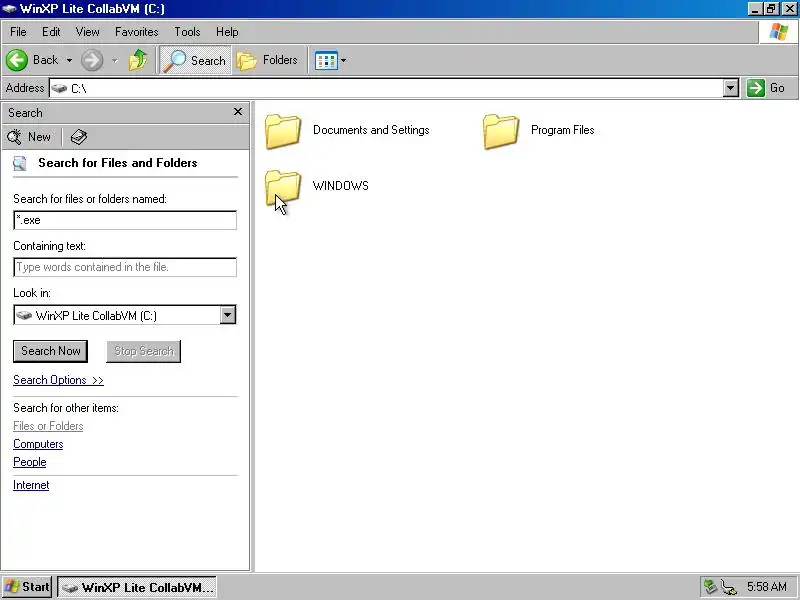Viewport: 800px width, 600px height.
Task: Start a New search
Action: pyautogui.click(x=29, y=137)
